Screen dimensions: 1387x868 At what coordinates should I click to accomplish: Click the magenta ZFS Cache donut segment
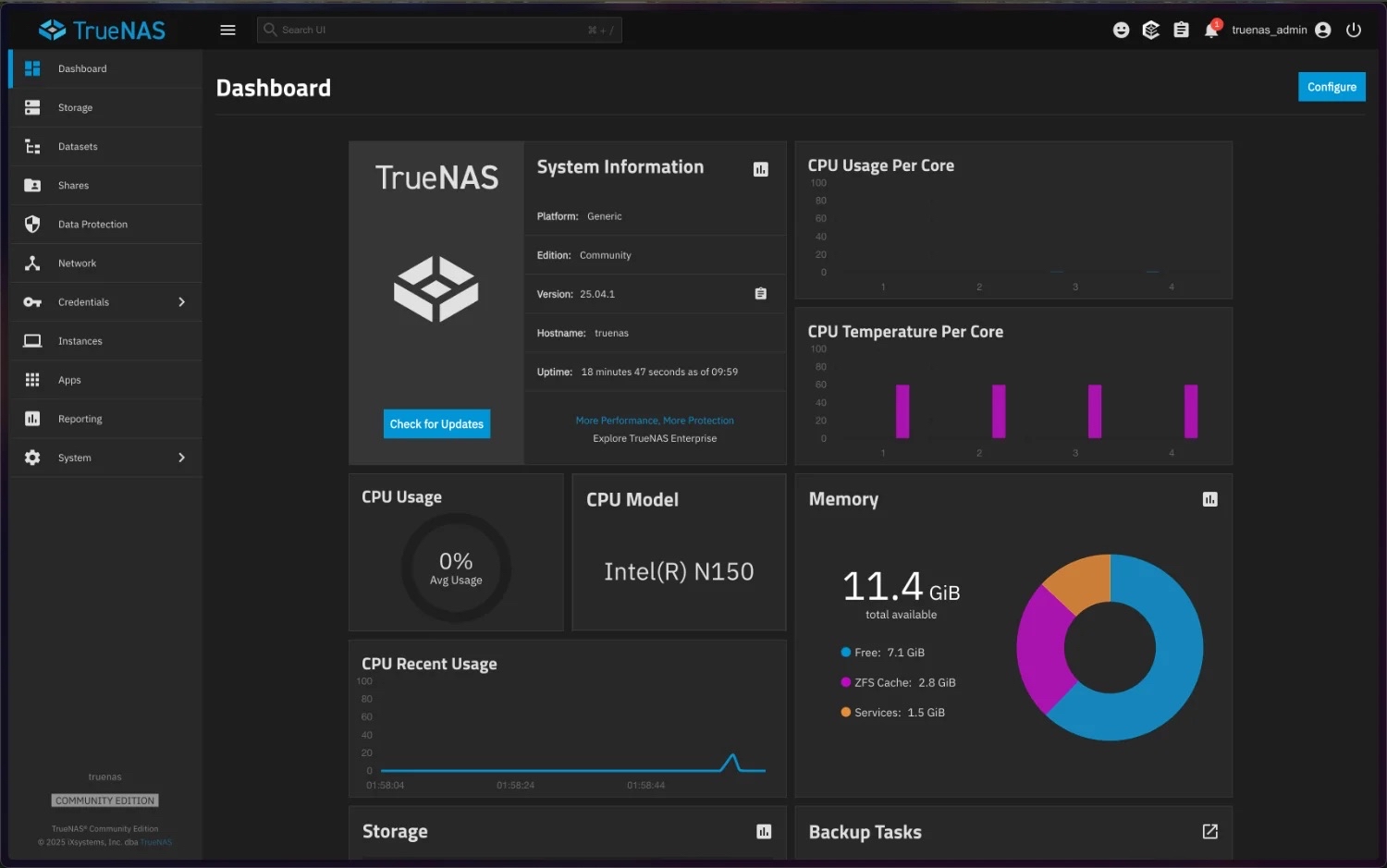(x=1042, y=650)
